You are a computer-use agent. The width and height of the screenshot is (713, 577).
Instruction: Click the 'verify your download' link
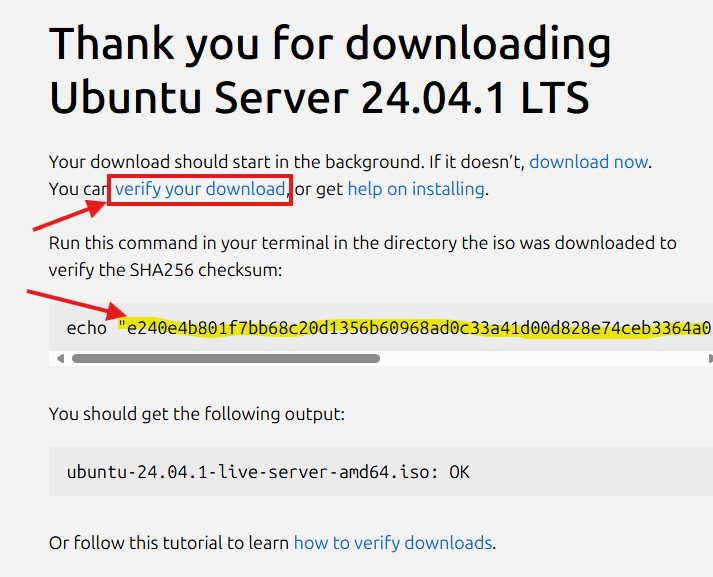pyautogui.click(x=200, y=189)
